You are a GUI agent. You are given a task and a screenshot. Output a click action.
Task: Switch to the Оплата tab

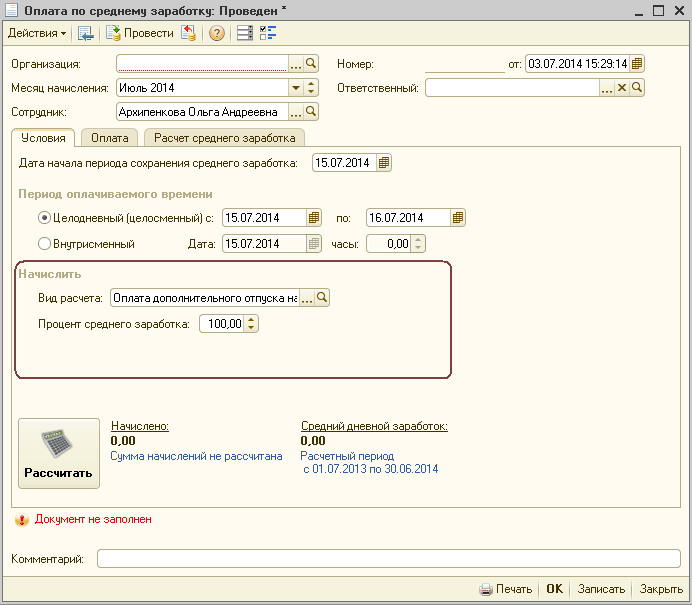109,138
